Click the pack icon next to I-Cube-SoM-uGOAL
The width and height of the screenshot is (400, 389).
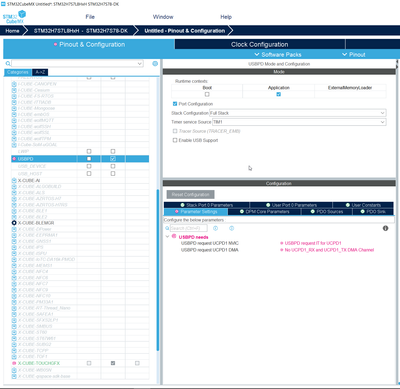pos(14,145)
